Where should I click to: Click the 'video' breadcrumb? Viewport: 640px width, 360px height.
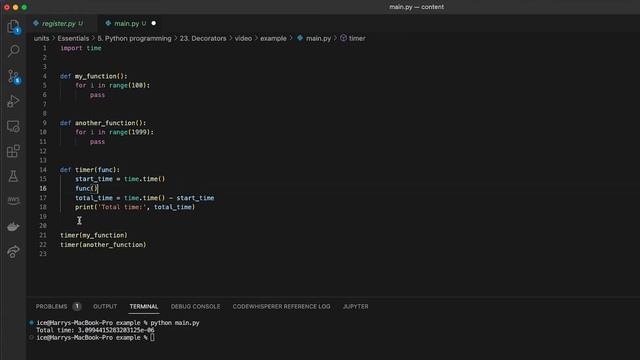pyautogui.click(x=243, y=38)
